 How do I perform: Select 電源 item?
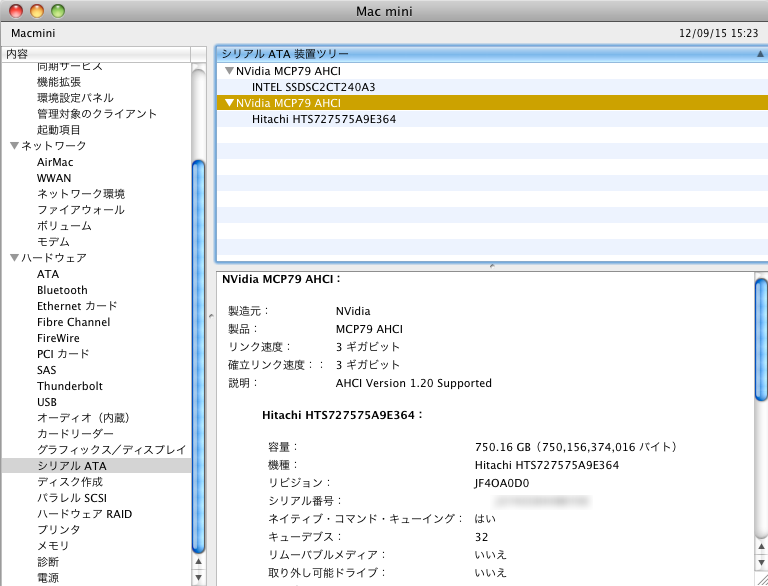48,578
